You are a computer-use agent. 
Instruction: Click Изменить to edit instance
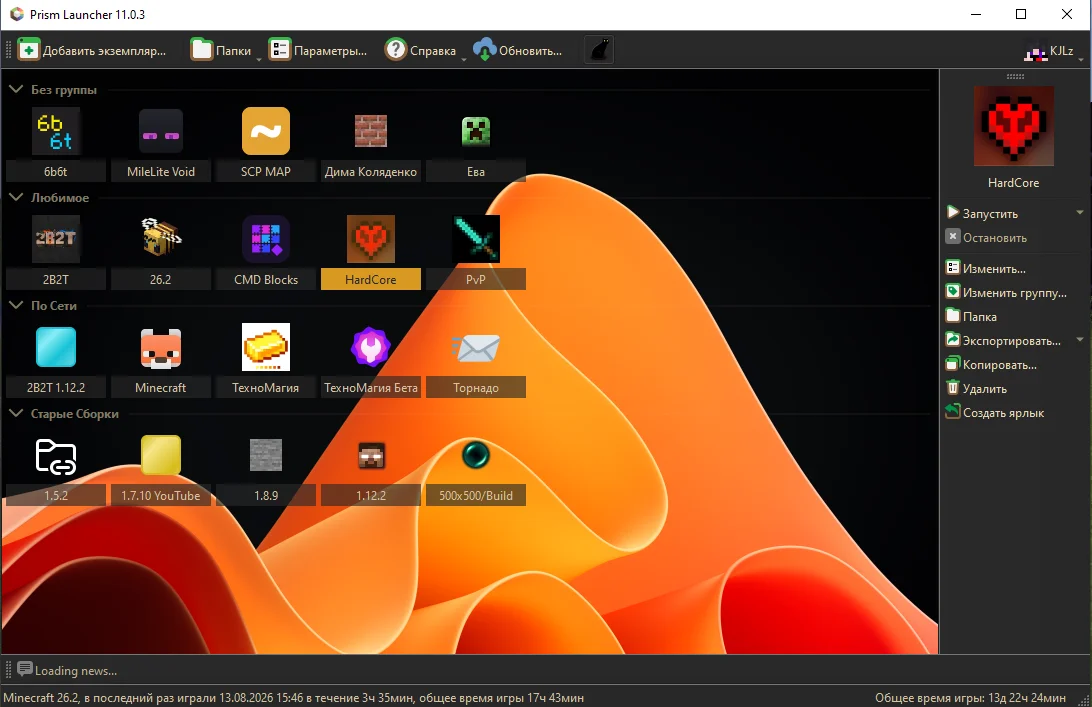[985, 268]
